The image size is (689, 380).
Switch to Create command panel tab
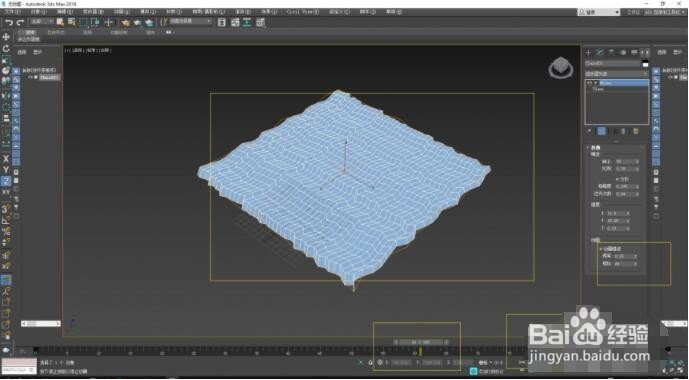pyautogui.click(x=589, y=52)
